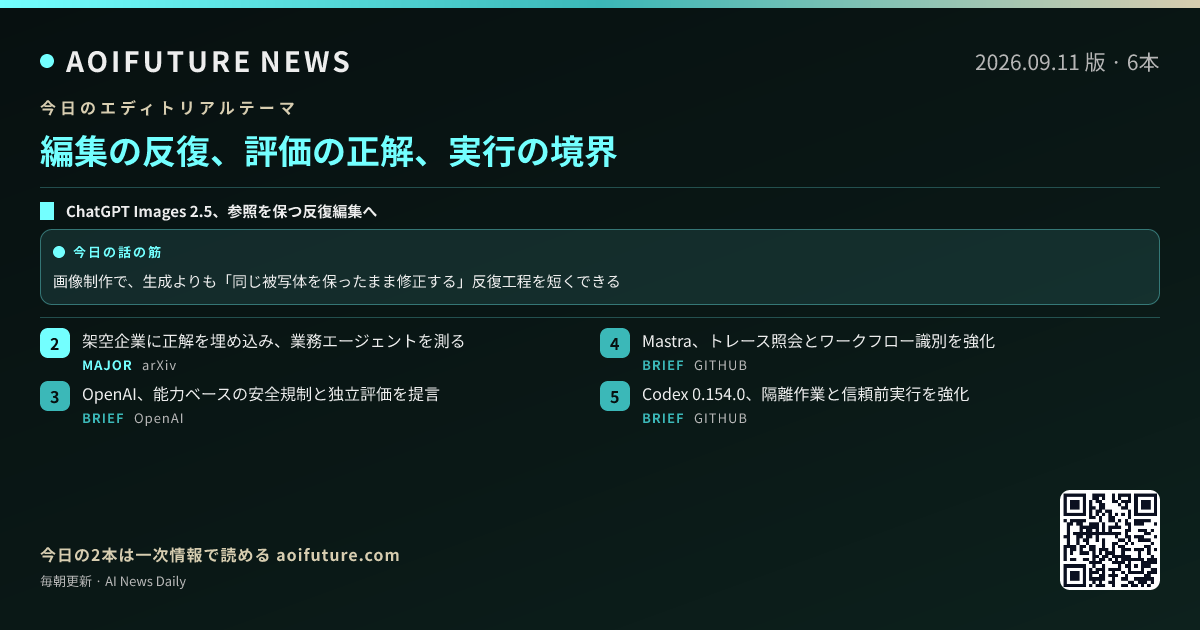Click the BRIEF tag under the OpenAI story
Screen dimensions: 1200x630
point(103,419)
